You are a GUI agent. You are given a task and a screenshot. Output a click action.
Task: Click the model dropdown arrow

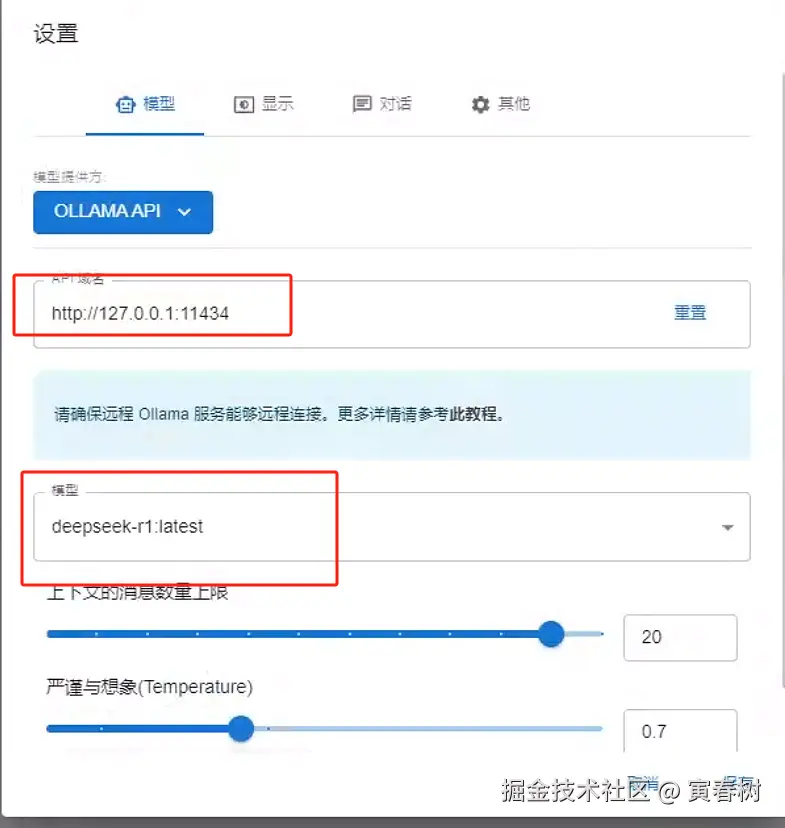click(727, 528)
